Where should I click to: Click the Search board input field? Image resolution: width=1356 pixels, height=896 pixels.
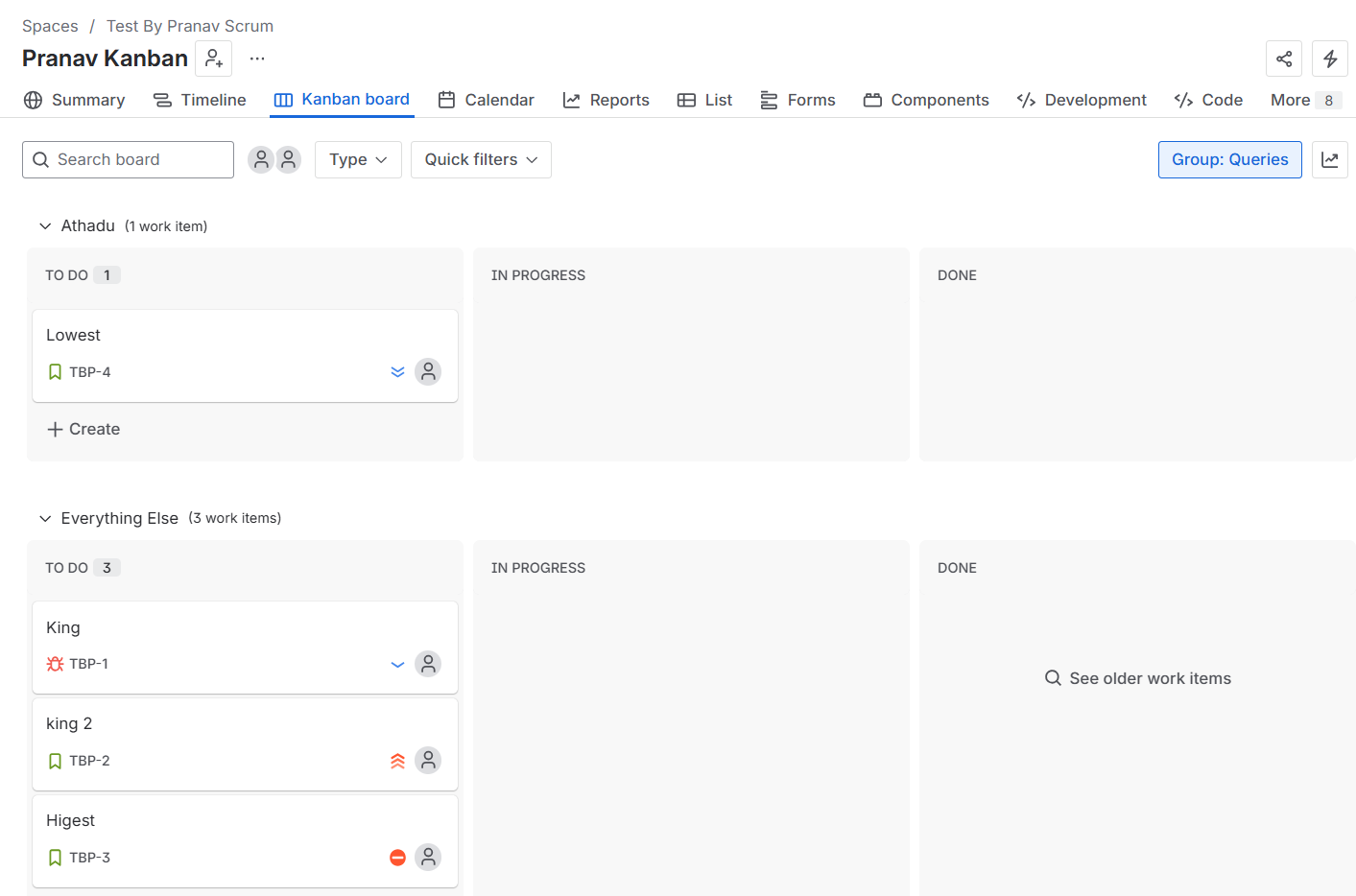(x=128, y=160)
